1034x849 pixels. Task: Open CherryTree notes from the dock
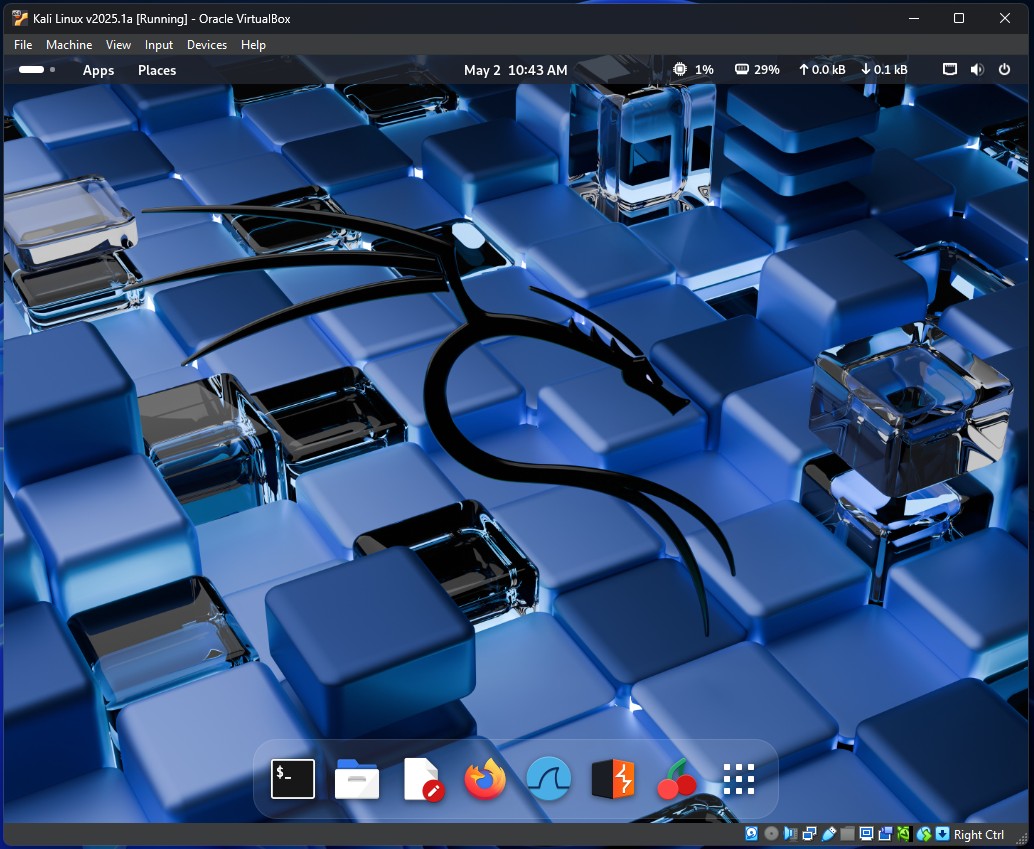click(x=677, y=779)
